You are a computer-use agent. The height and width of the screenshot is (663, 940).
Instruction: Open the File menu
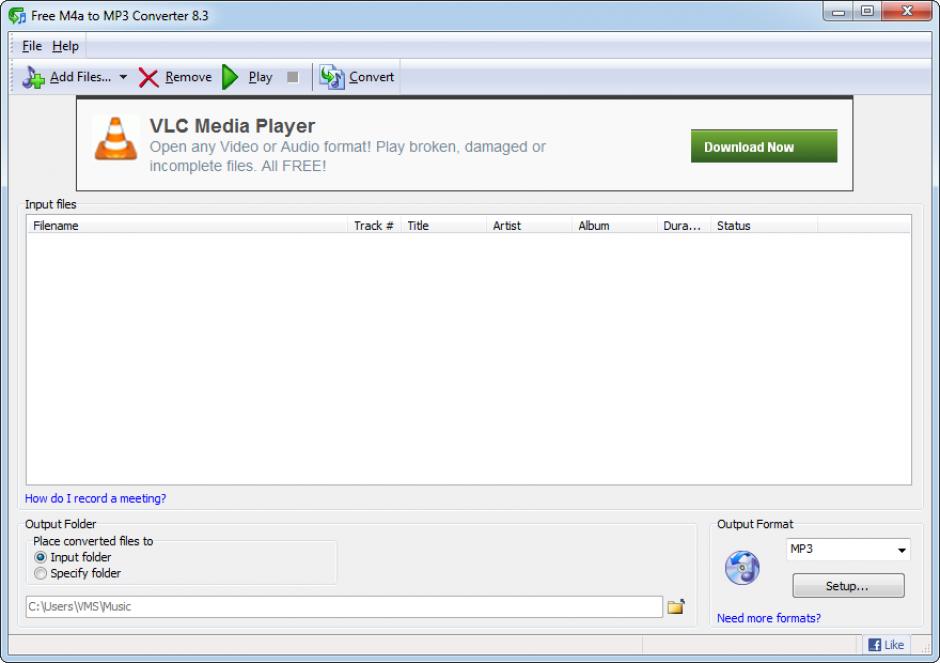pos(32,46)
